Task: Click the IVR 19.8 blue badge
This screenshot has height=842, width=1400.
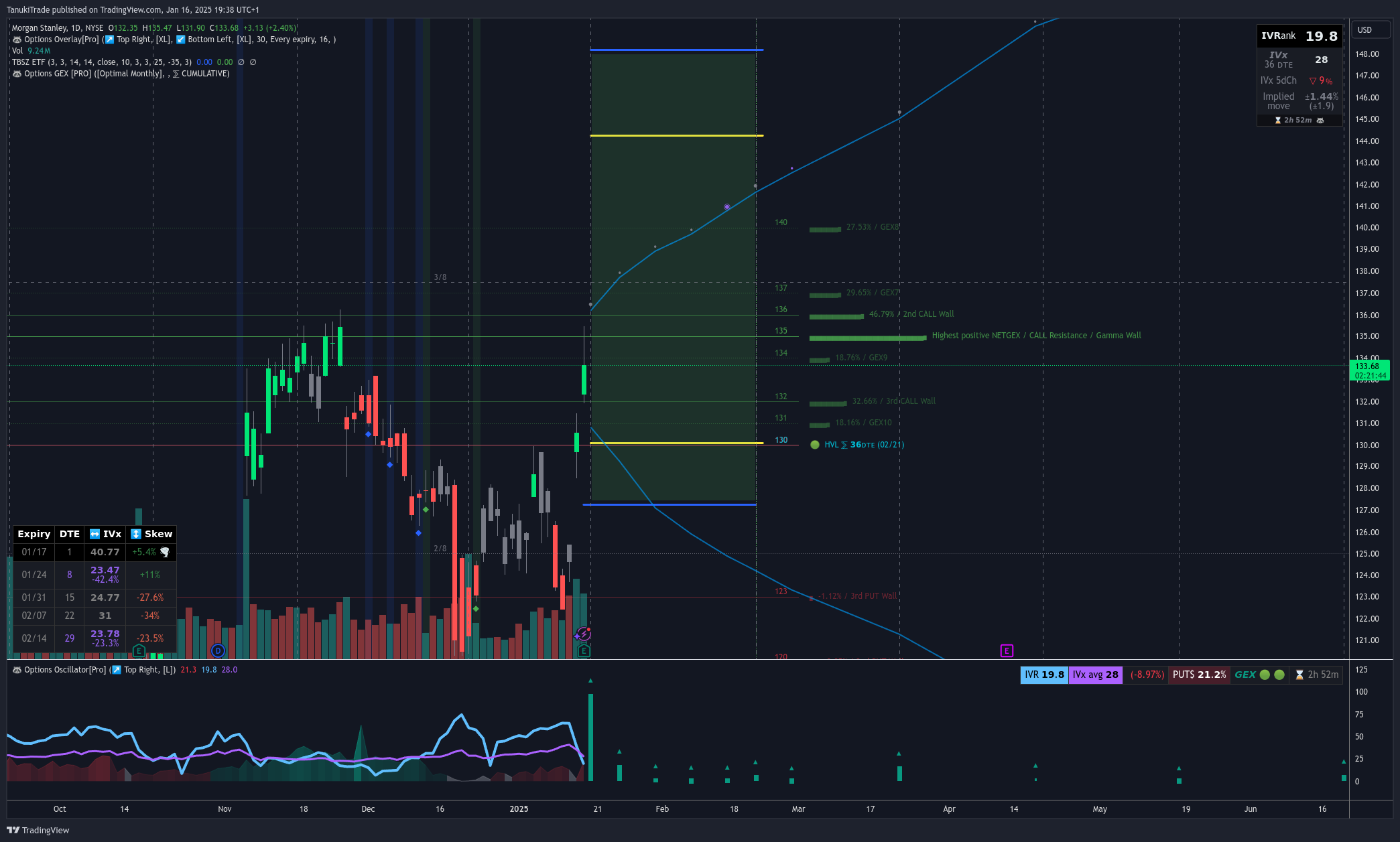Action: pyautogui.click(x=1044, y=675)
